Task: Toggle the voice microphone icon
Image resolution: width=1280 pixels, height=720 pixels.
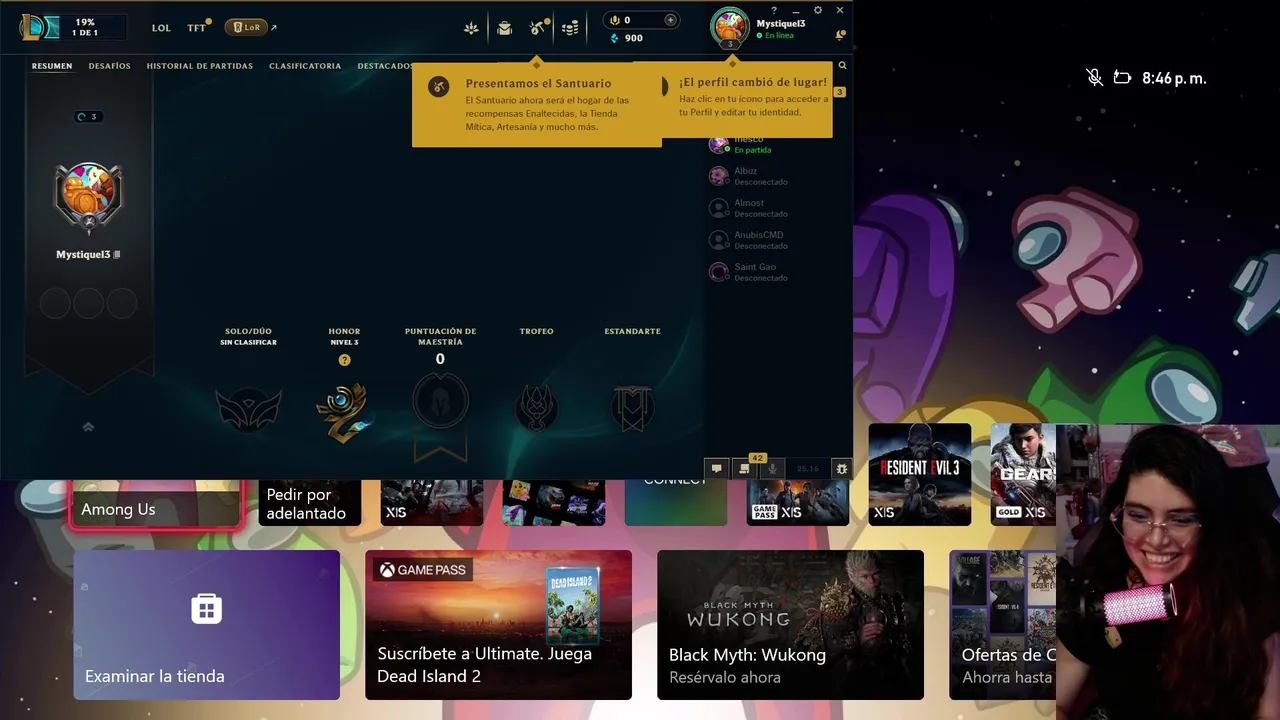Action: point(773,468)
